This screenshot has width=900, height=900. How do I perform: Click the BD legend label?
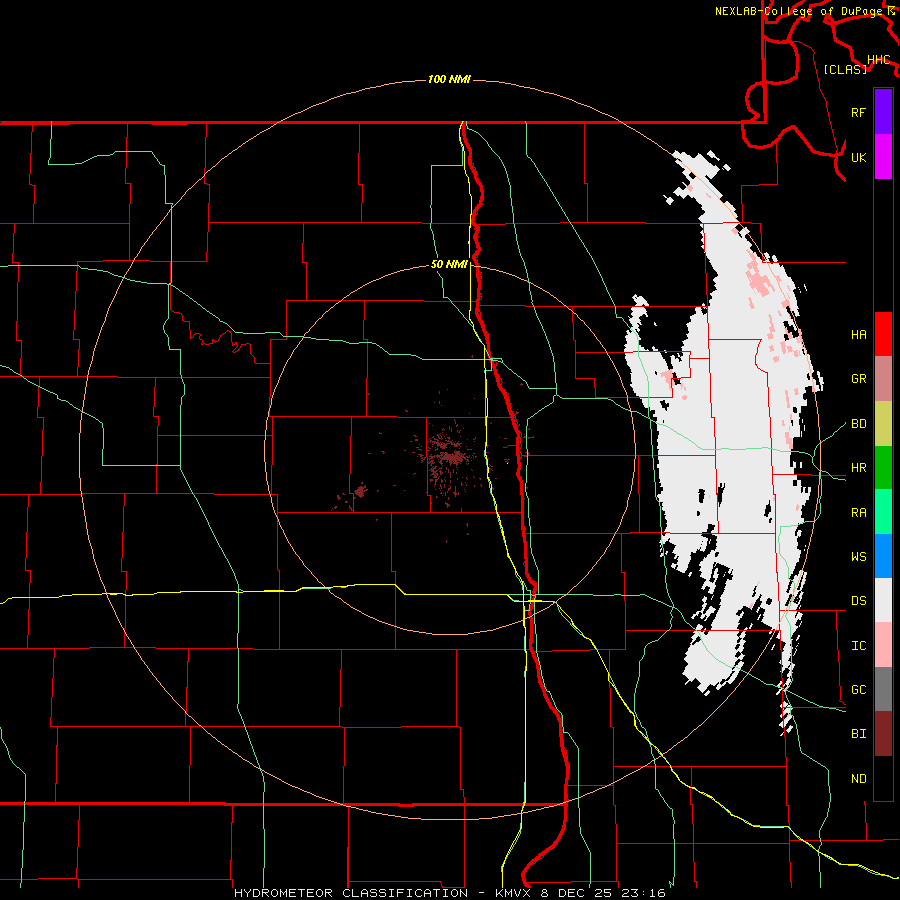[x=858, y=424]
